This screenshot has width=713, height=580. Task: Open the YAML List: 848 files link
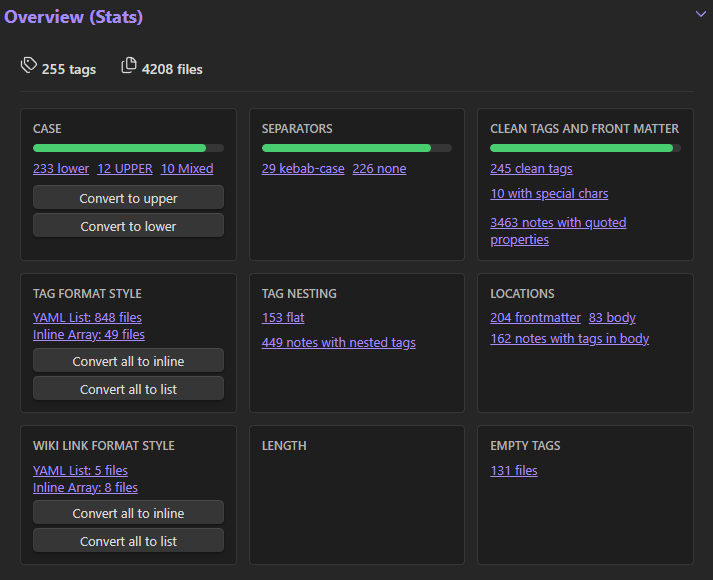(87, 317)
